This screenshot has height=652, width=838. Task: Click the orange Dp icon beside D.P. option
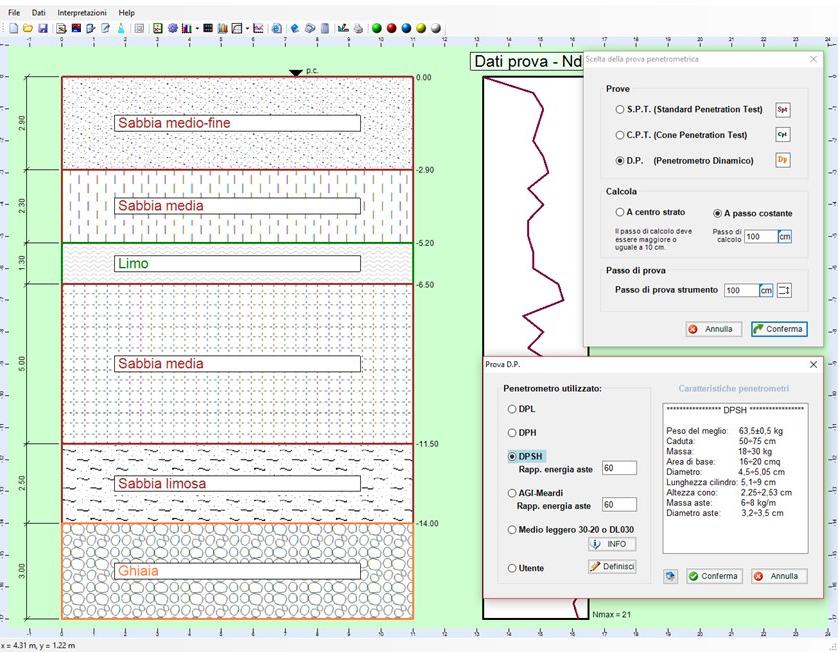click(x=783, y=160)
